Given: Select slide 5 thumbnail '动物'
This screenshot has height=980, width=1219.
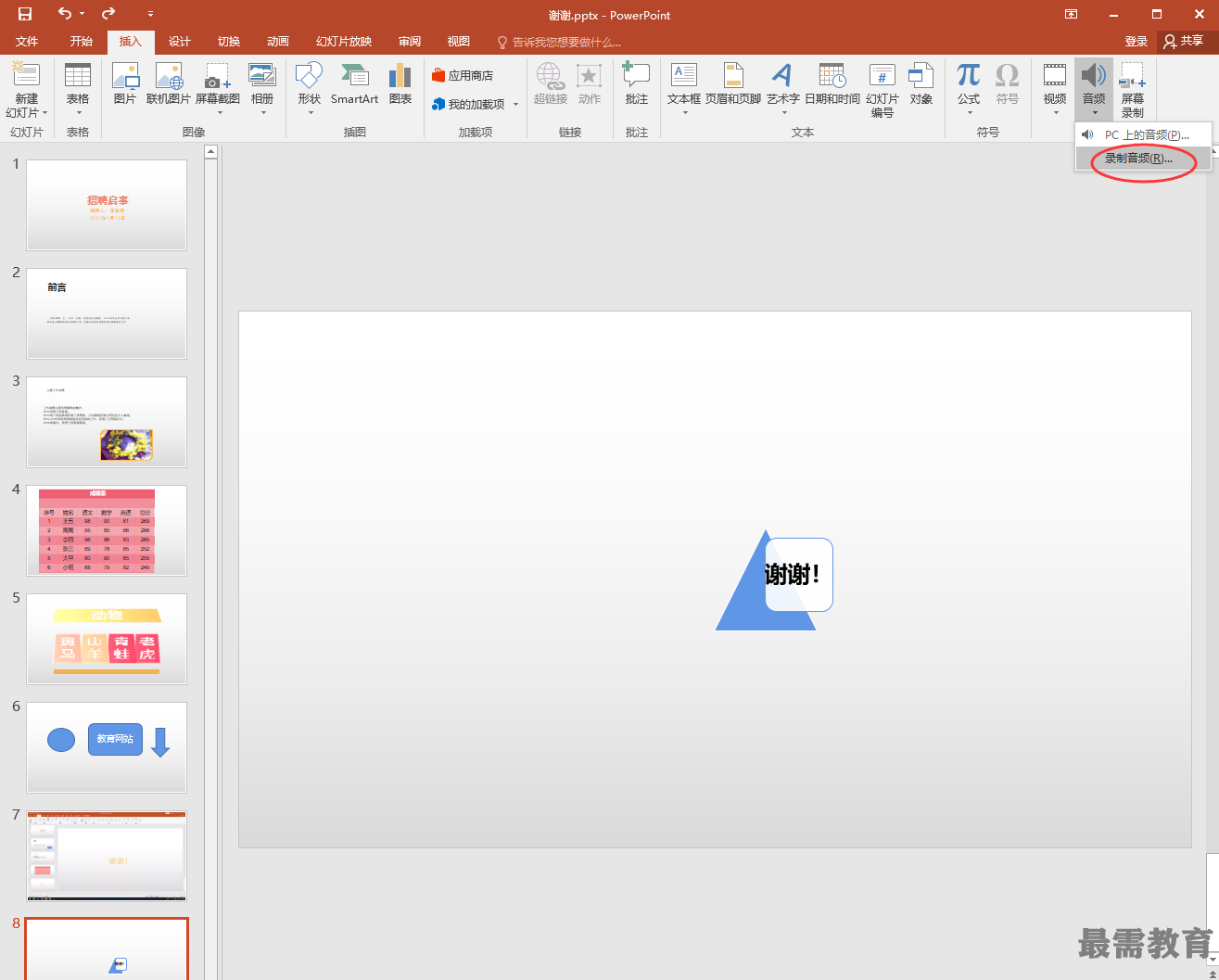Looking at the screenshot, I should pos(107,639).
